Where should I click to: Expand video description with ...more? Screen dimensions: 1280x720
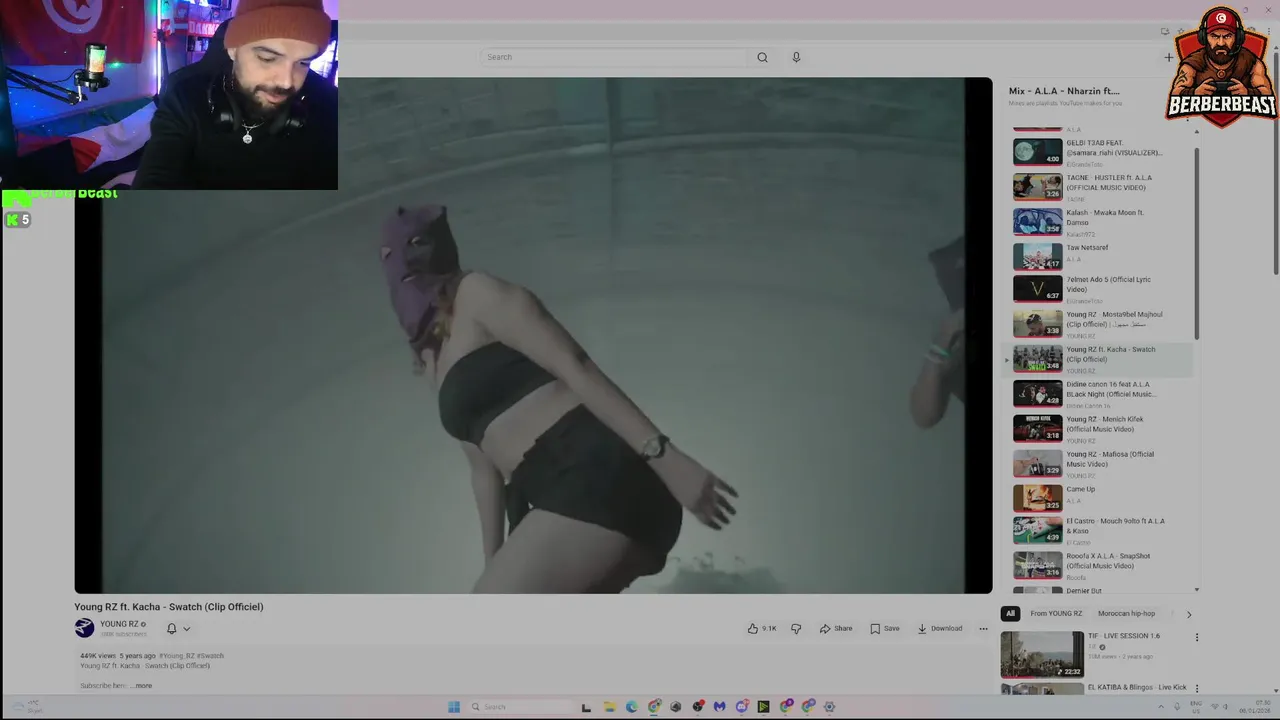tap(142, 686)
